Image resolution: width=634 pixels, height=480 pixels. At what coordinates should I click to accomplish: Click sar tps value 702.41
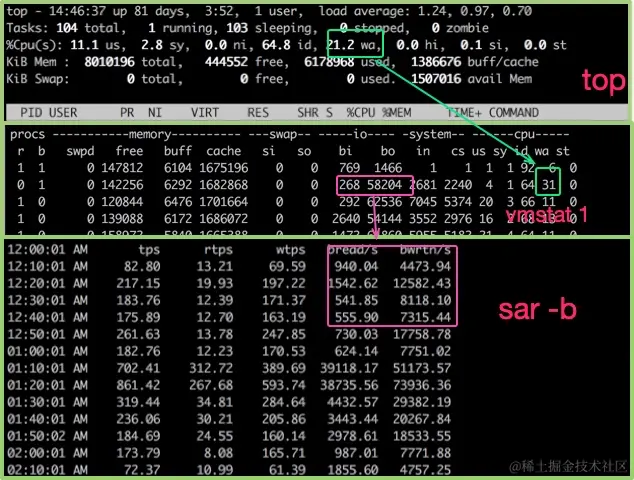click(x=138, y=368)
